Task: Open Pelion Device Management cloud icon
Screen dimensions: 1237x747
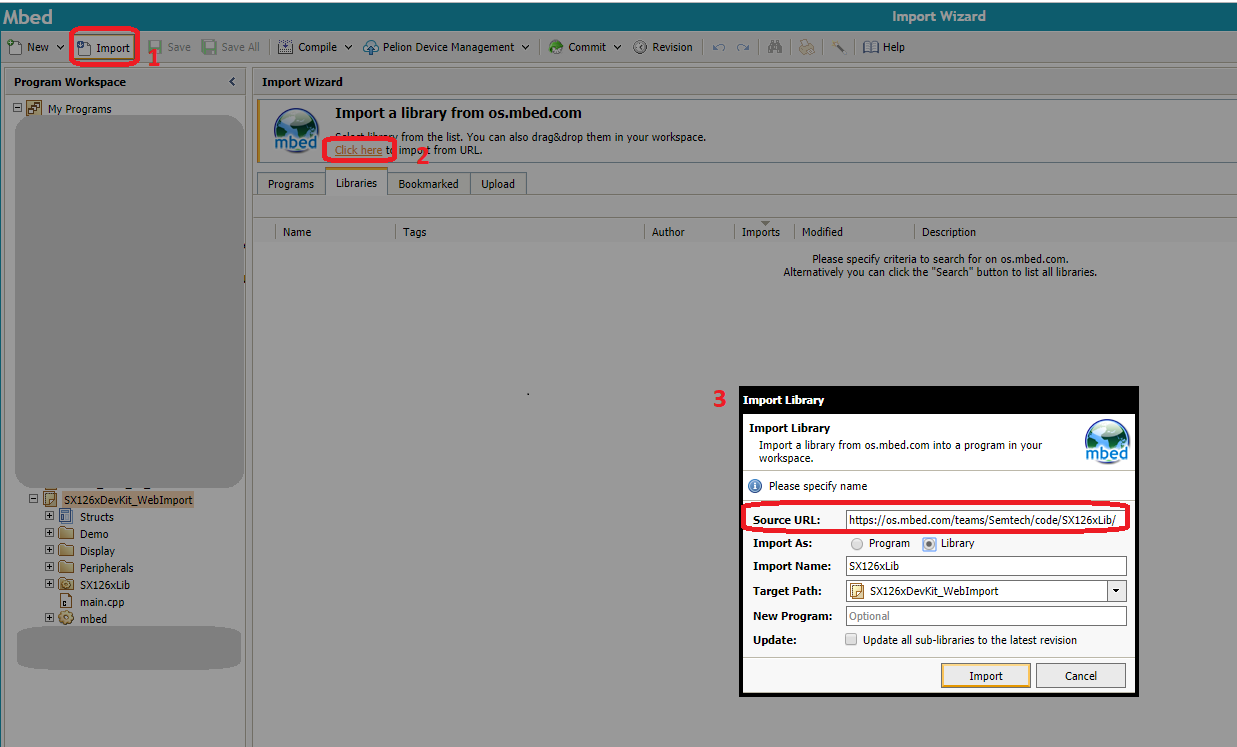Action: click(371, 47)
